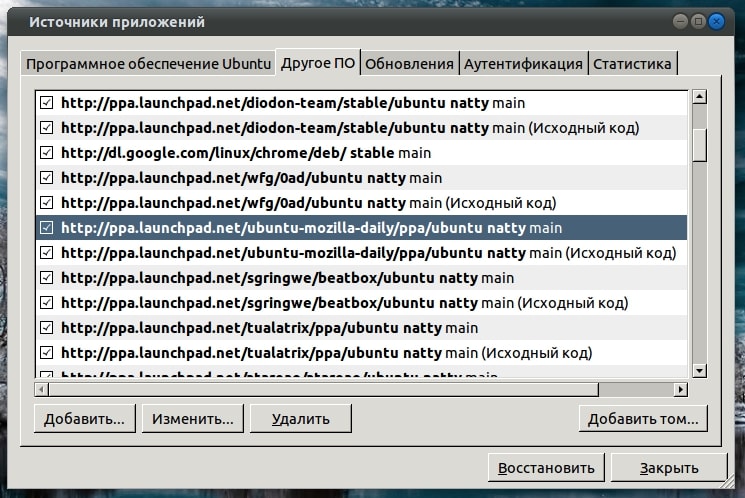Toggle wfg/0ad natty main checkbox
The width and height of the screenshot is (745, 498).
point(47,178)
